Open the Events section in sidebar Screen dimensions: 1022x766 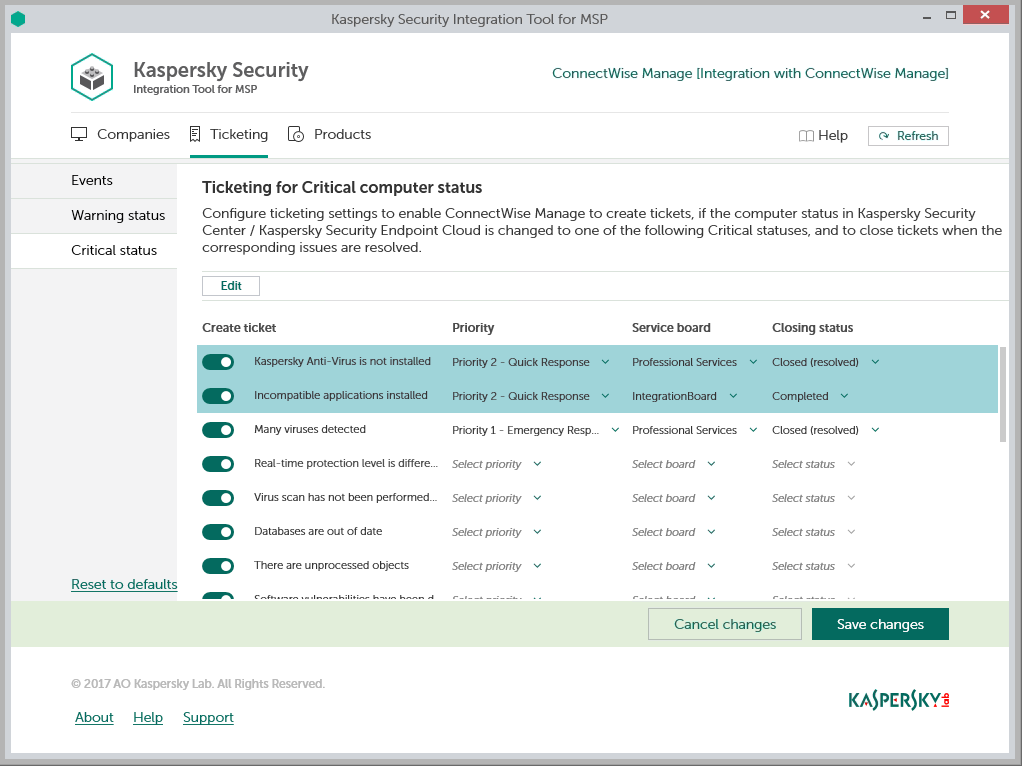(x=92, y=180)
